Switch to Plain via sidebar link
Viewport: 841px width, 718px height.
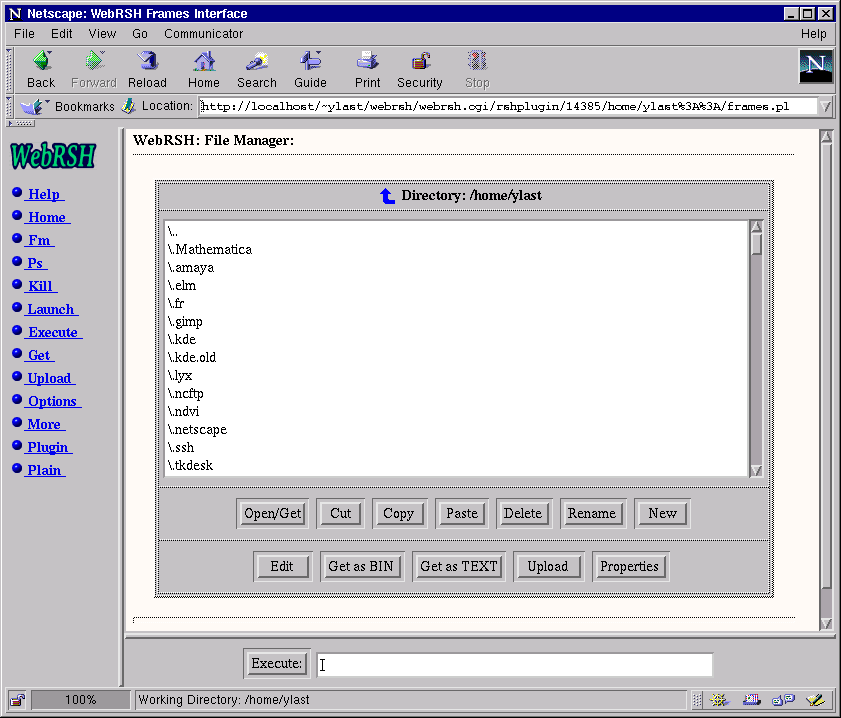[46, 471]
